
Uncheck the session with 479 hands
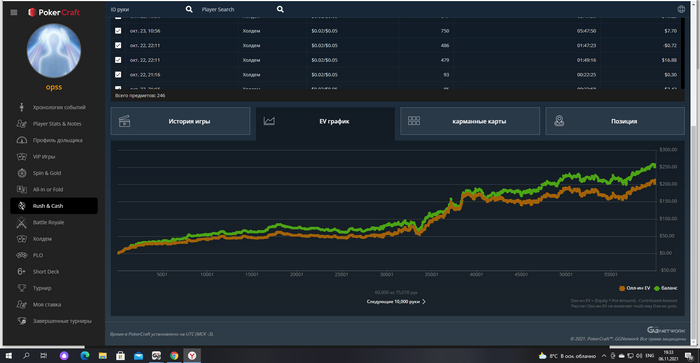click(118, 60)
